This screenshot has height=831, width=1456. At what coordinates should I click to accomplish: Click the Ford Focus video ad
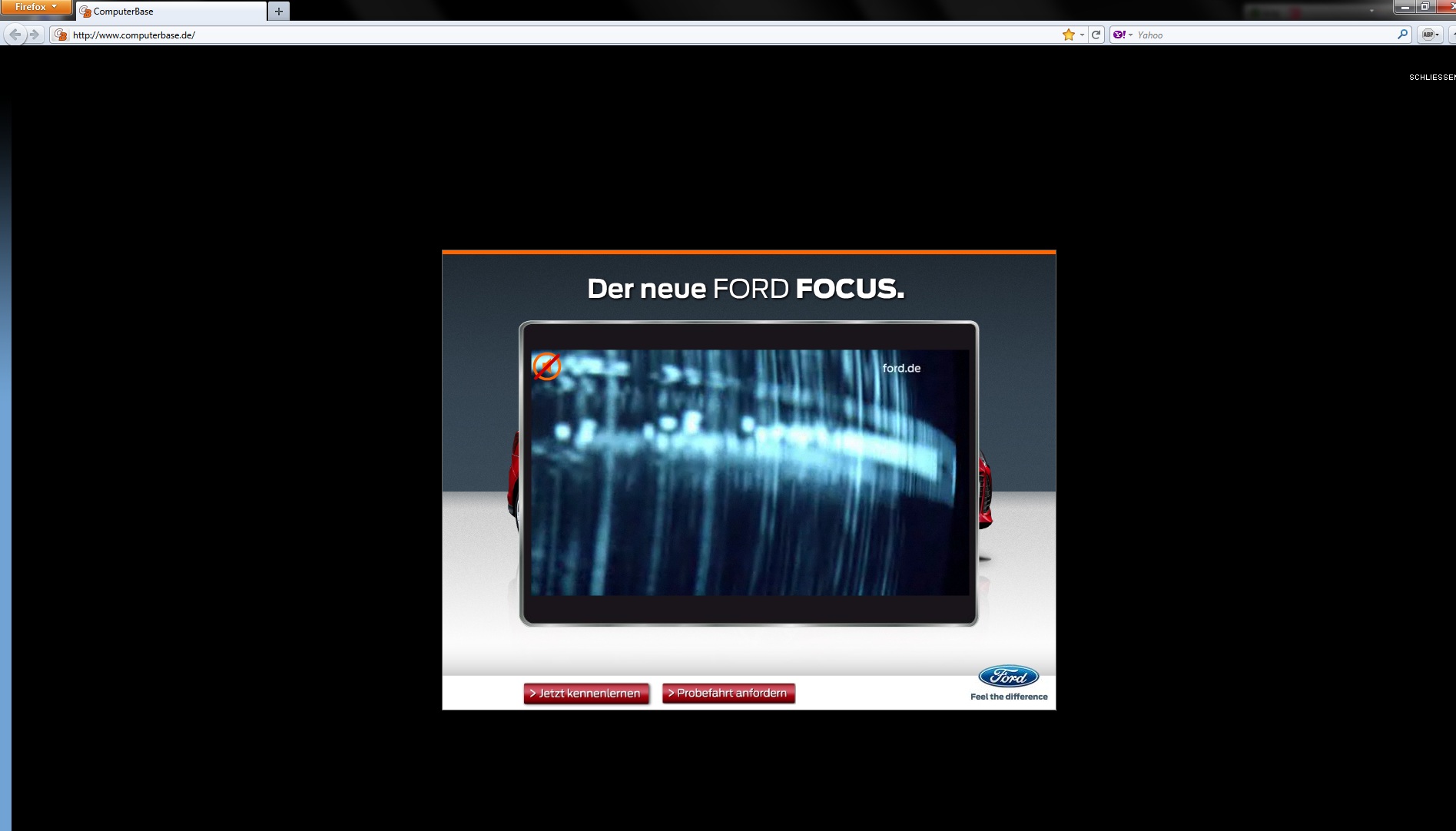point(749,472)
